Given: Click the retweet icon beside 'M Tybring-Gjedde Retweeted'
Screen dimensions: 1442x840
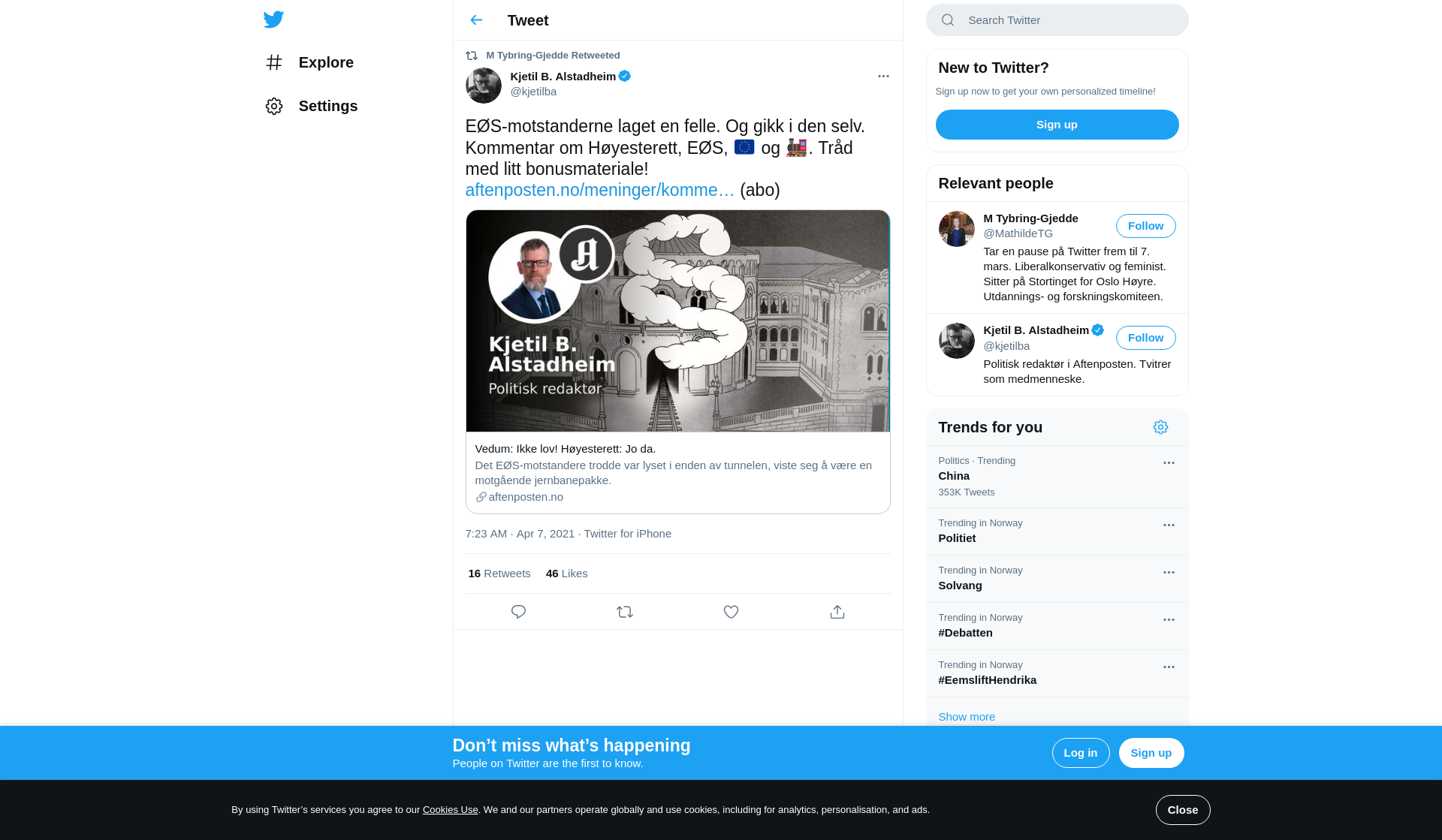Looking at the screenshot, I should pyautogui.click(x=472, y=56).
